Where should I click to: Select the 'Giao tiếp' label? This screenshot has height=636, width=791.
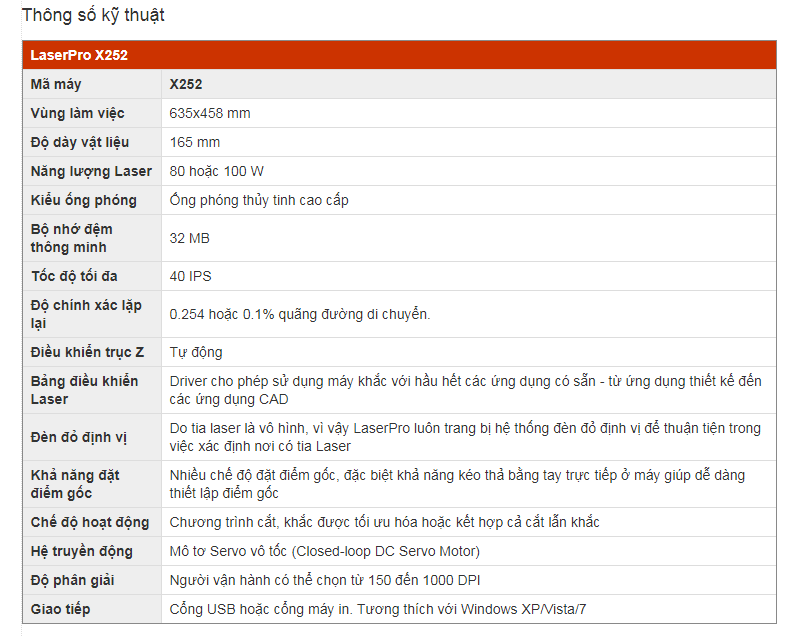60,609
